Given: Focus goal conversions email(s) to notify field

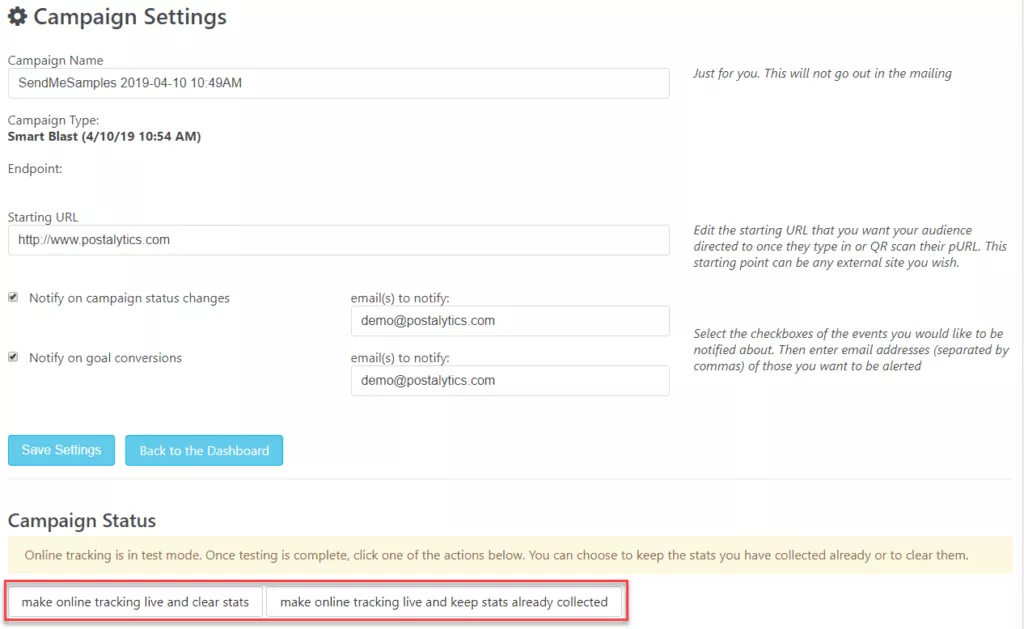Looking at the screenshot, I should [510, 380].
